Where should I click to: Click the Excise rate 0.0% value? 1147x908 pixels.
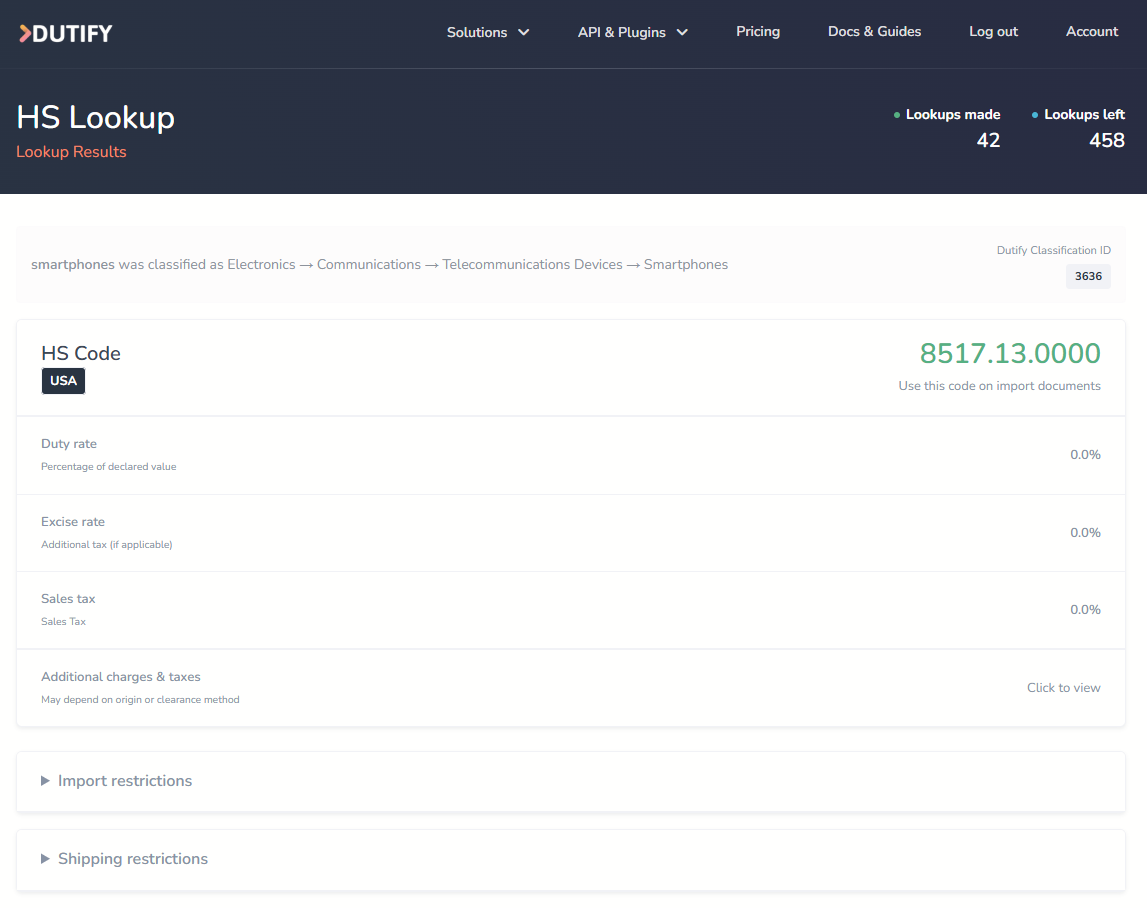[1085, 533]
